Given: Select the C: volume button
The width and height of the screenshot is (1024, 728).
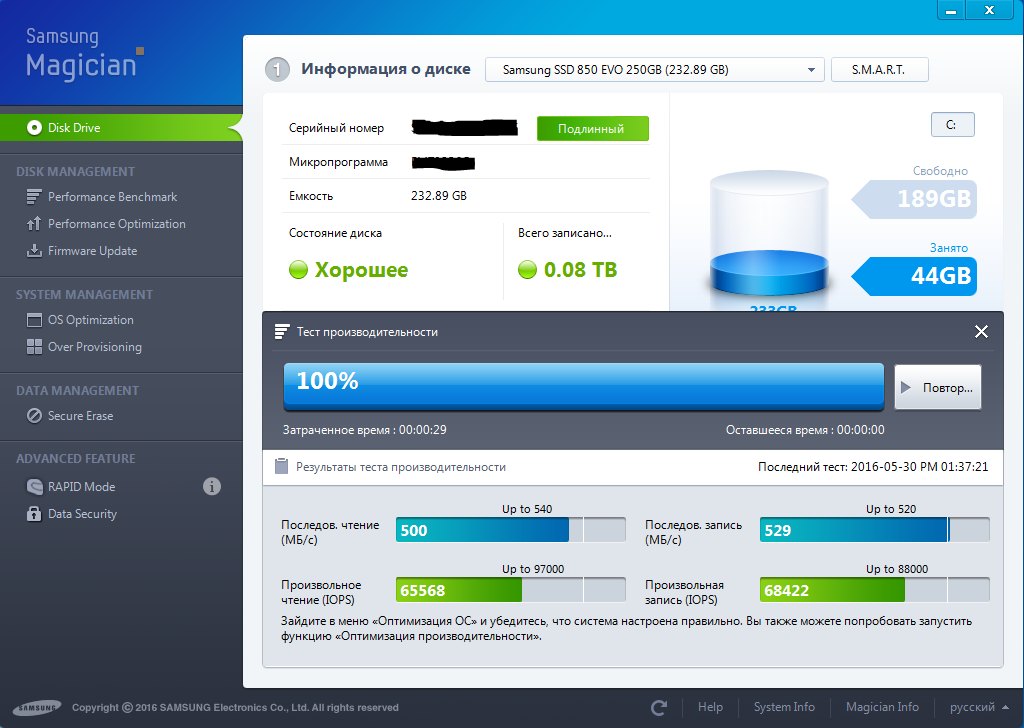Looking at the screenshot, I should (x=952, y=125).
